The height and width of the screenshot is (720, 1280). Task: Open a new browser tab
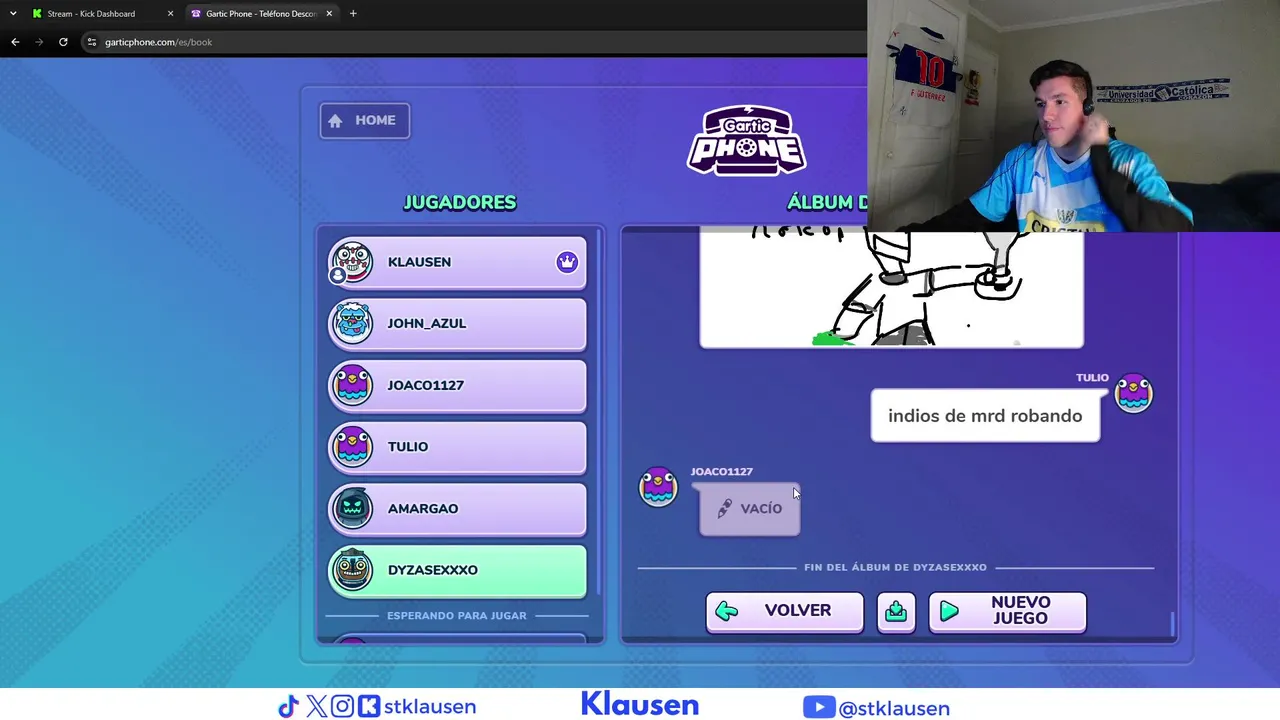click(x=353, y=14)
